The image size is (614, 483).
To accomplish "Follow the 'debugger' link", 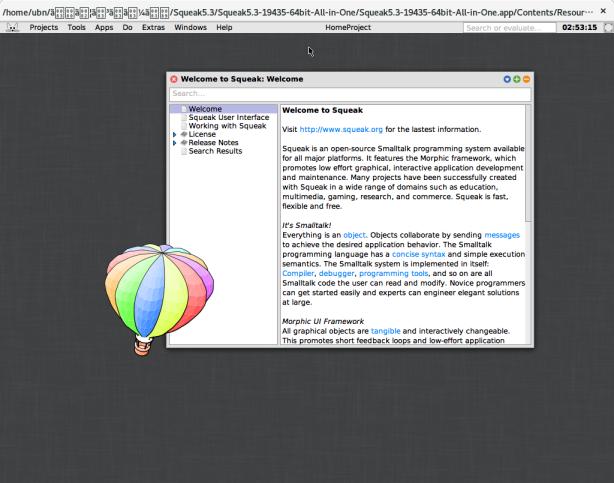I will coord(336,273).
